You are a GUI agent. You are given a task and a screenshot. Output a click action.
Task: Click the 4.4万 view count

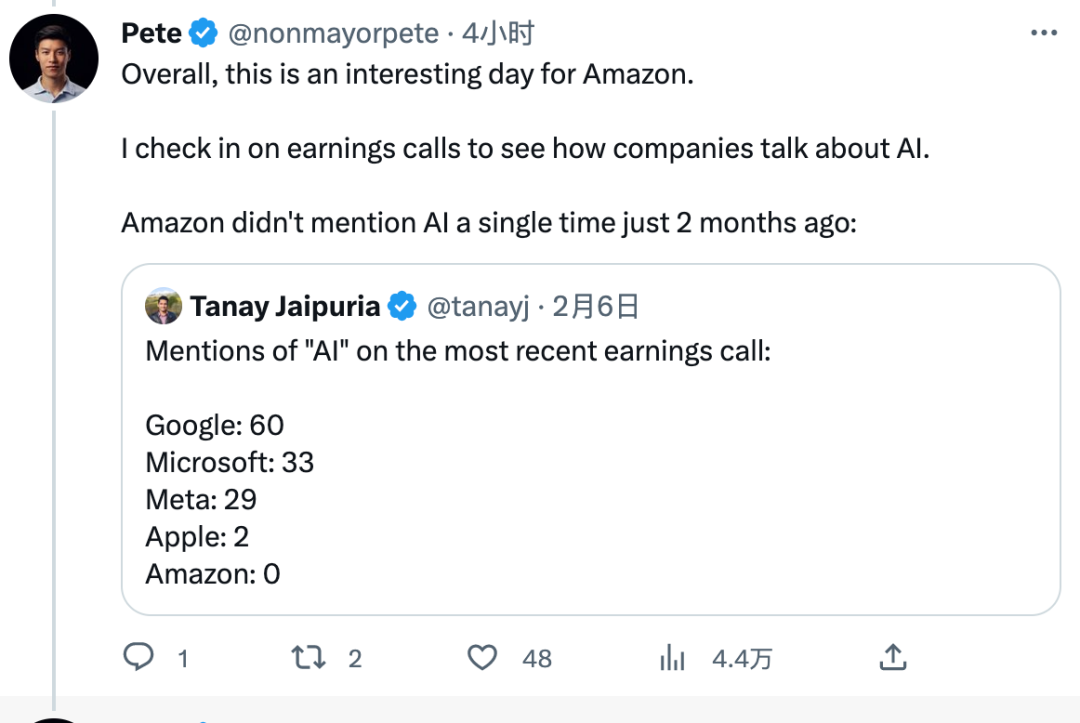click(x=741, y=658)
